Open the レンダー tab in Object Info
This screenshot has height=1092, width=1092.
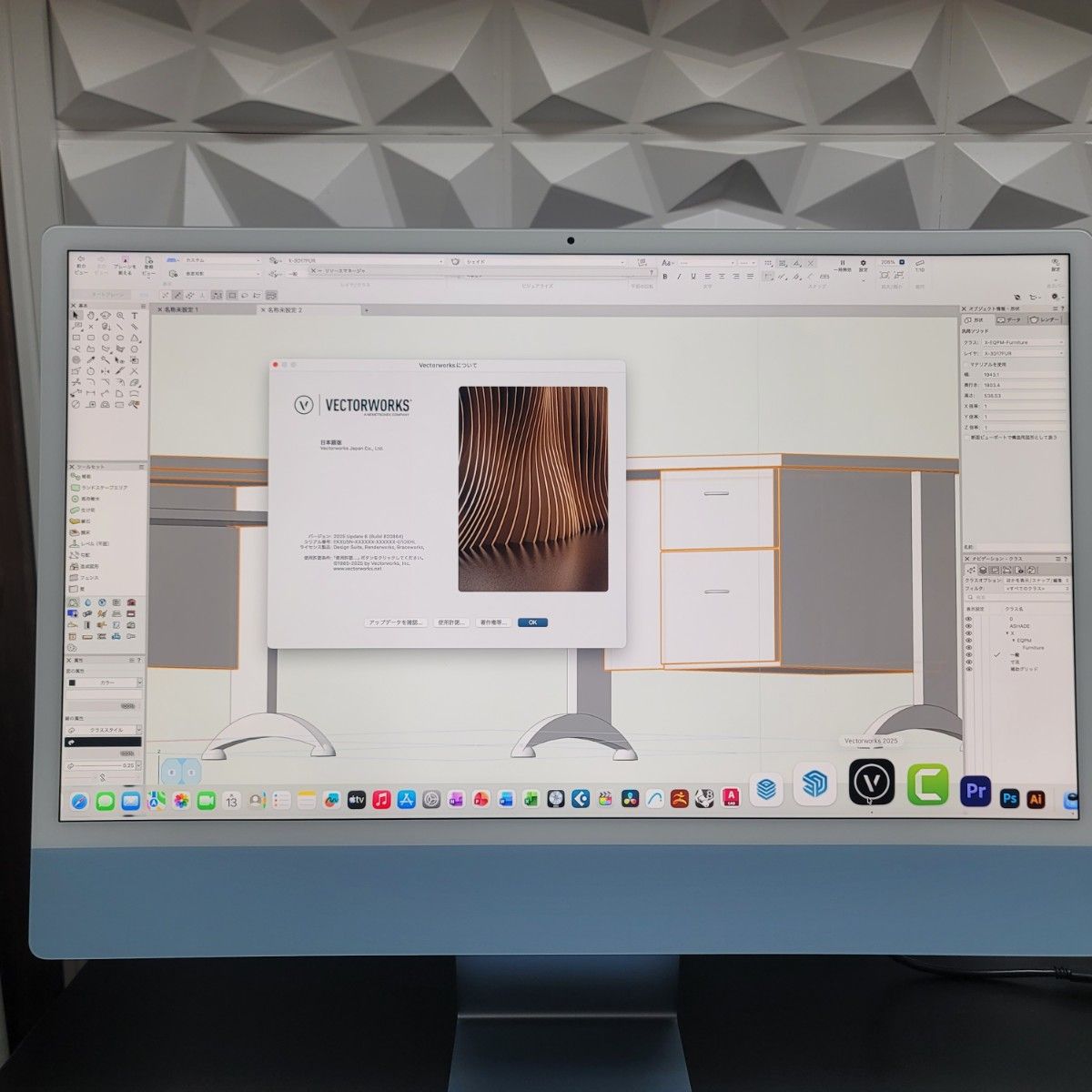pos(1046,320)
